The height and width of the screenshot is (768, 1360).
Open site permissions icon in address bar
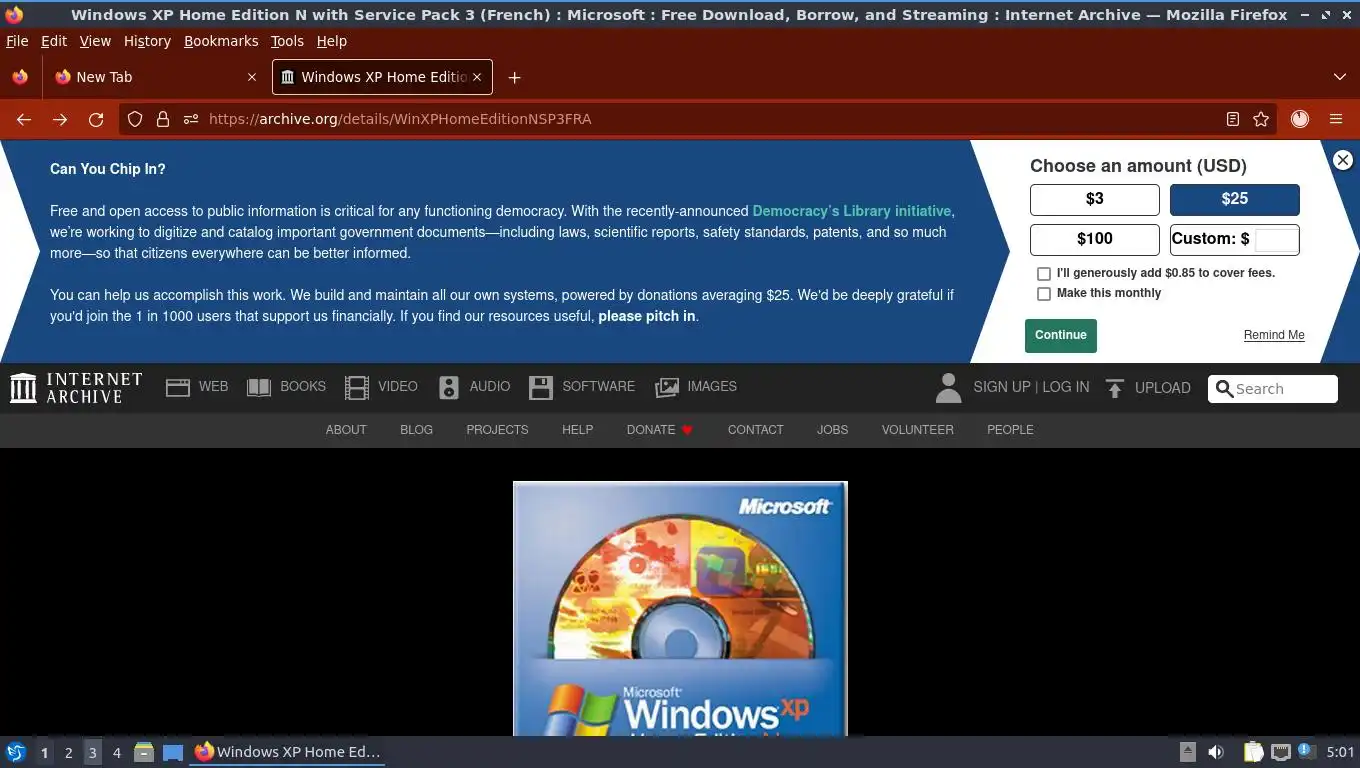191,119
